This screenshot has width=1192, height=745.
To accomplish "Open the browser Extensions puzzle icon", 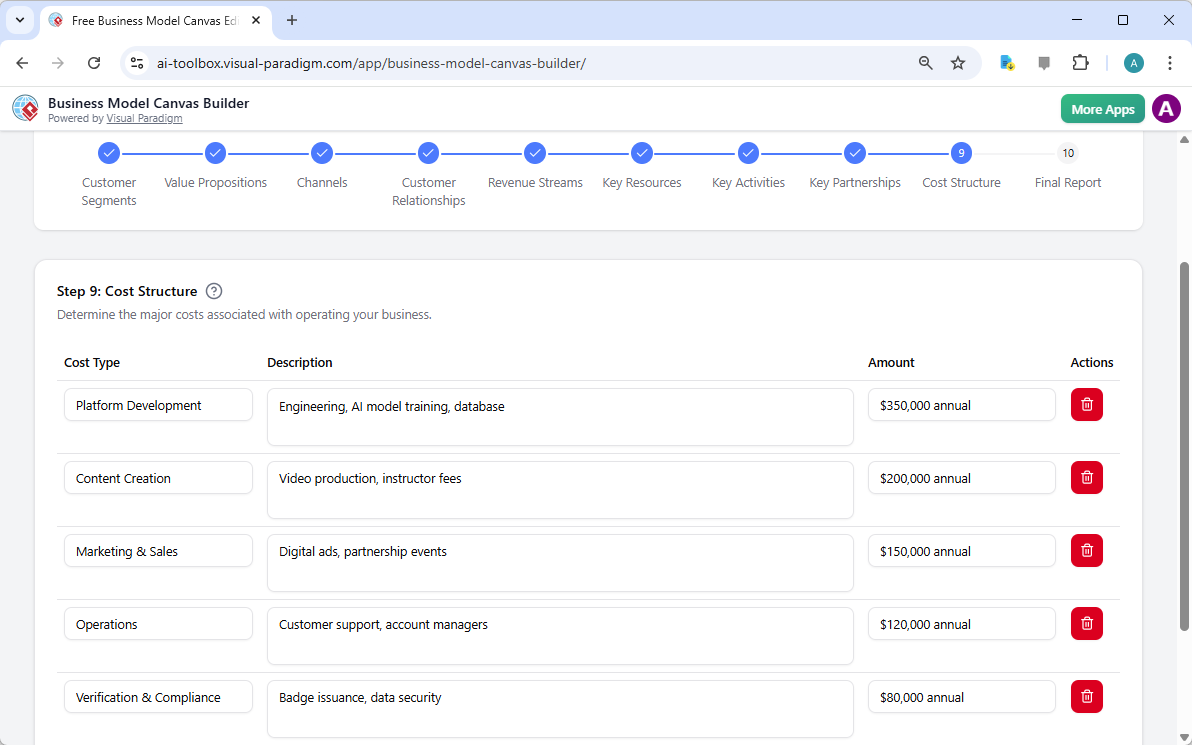I will coord(1080,63).
